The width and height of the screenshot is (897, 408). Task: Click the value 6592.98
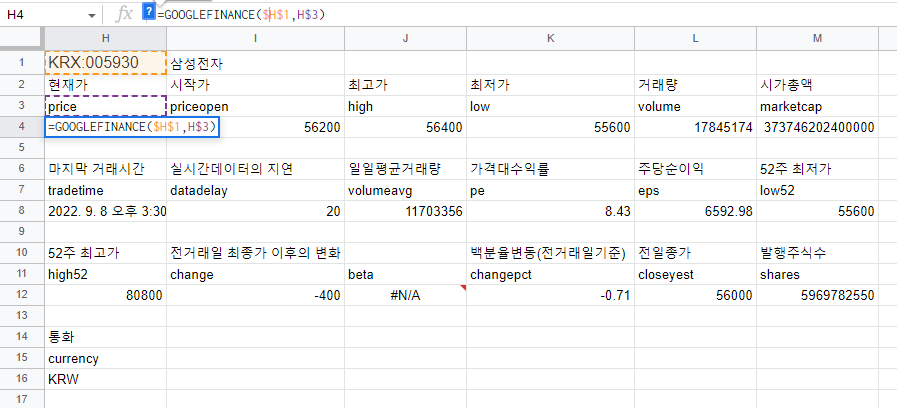728,212
